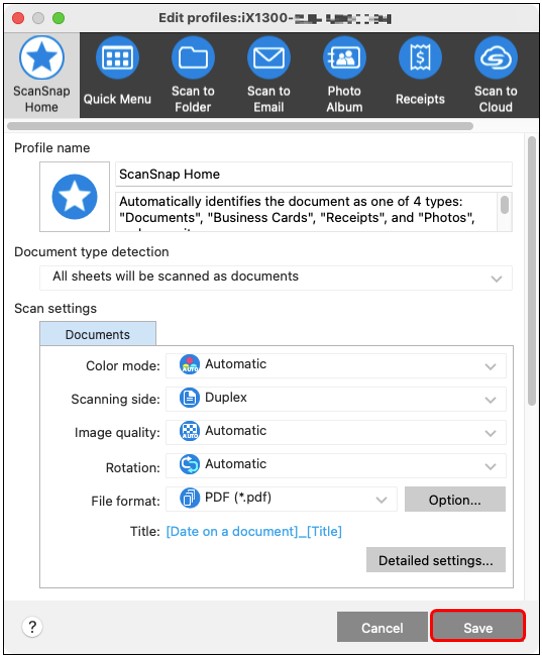
Task: Choose the Scan to Email profile
Action: click(x=268, y=58)
